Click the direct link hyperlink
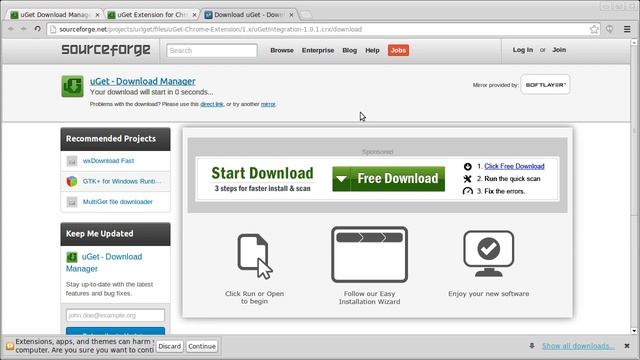This screenshot has height=360, width=640. click(212, 104)
